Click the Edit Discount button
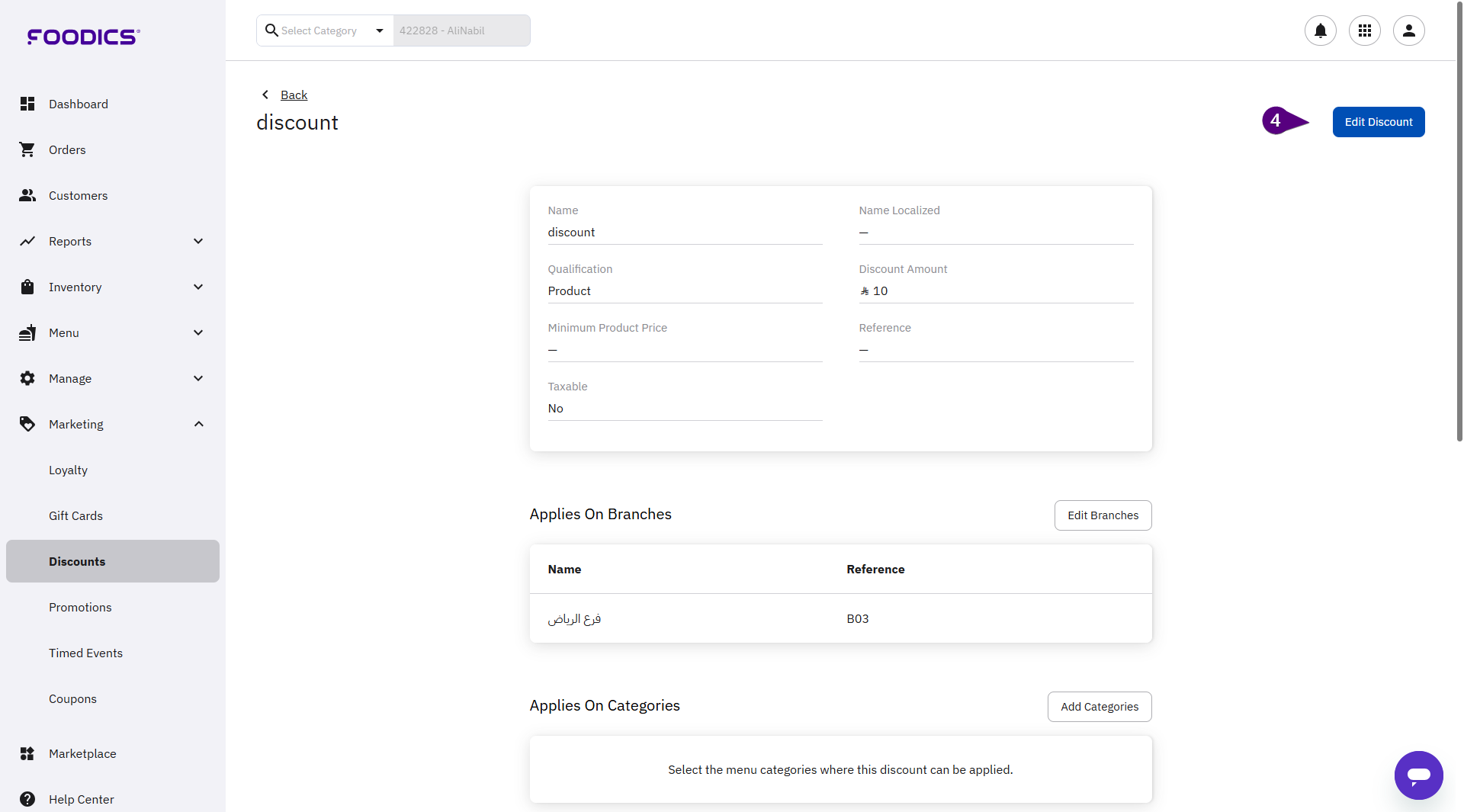Image resolution: width=1464 pixels, height=812 pixels. 1378,122
